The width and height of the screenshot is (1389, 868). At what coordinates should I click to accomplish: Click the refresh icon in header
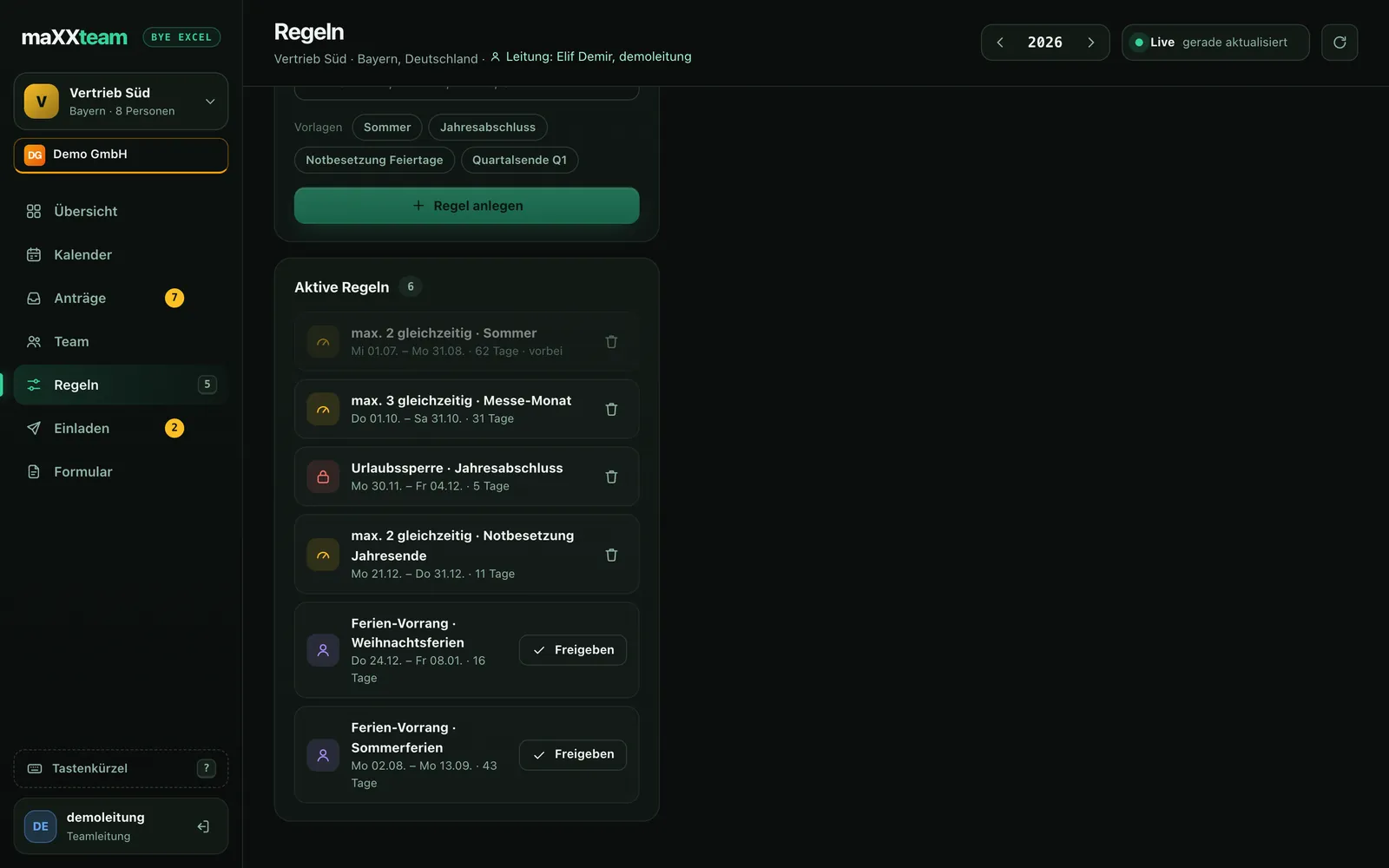click(1340, 43)
